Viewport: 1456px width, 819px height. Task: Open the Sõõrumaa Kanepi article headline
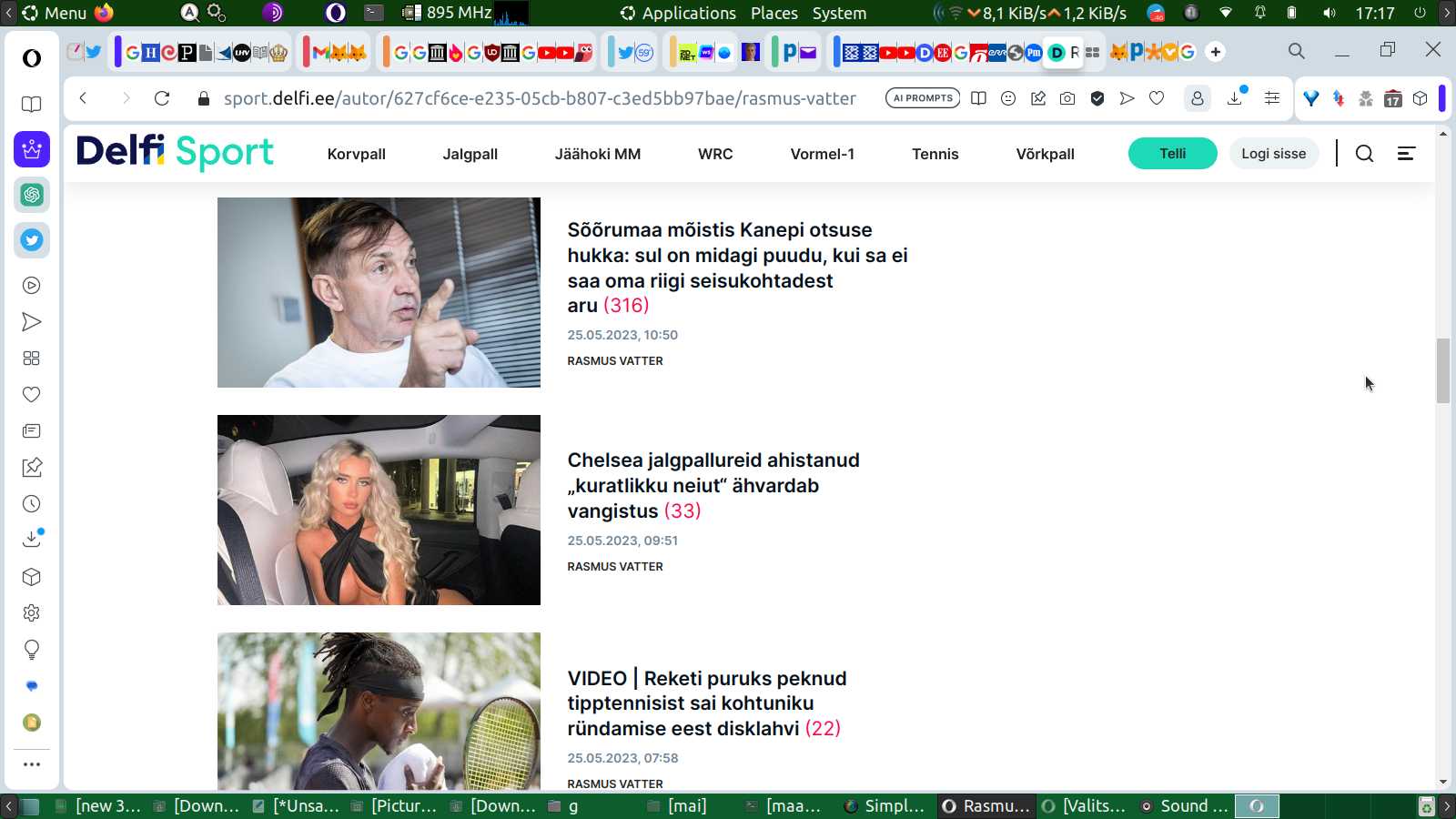point(738,268)
